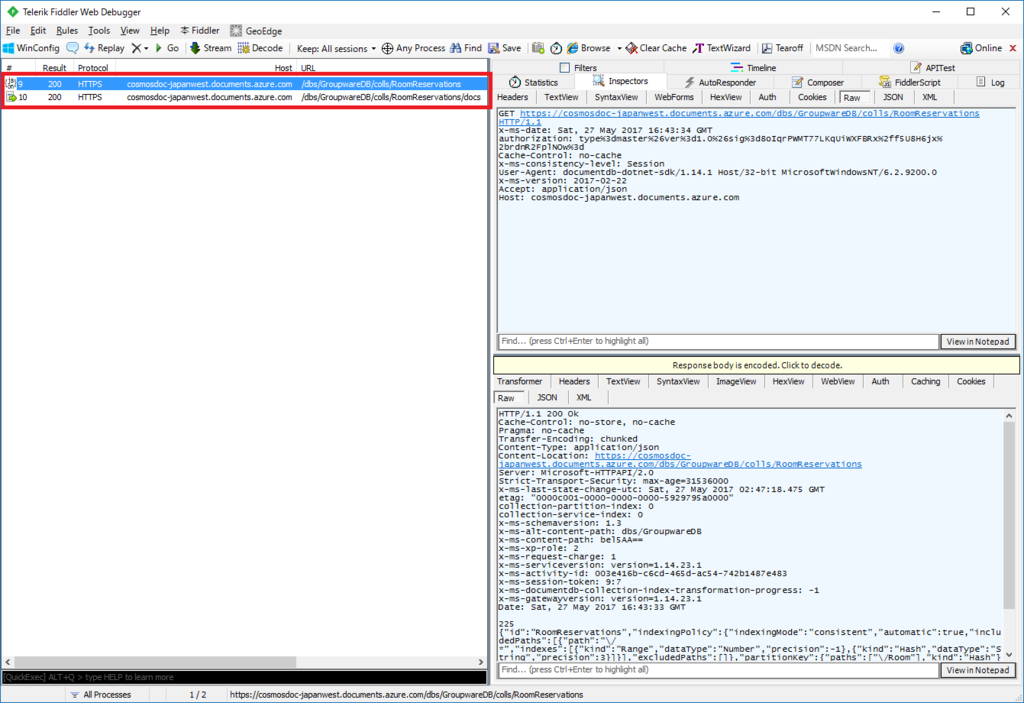
Task: Switch to the Statistics tab
Action: [x=534, y=82]
